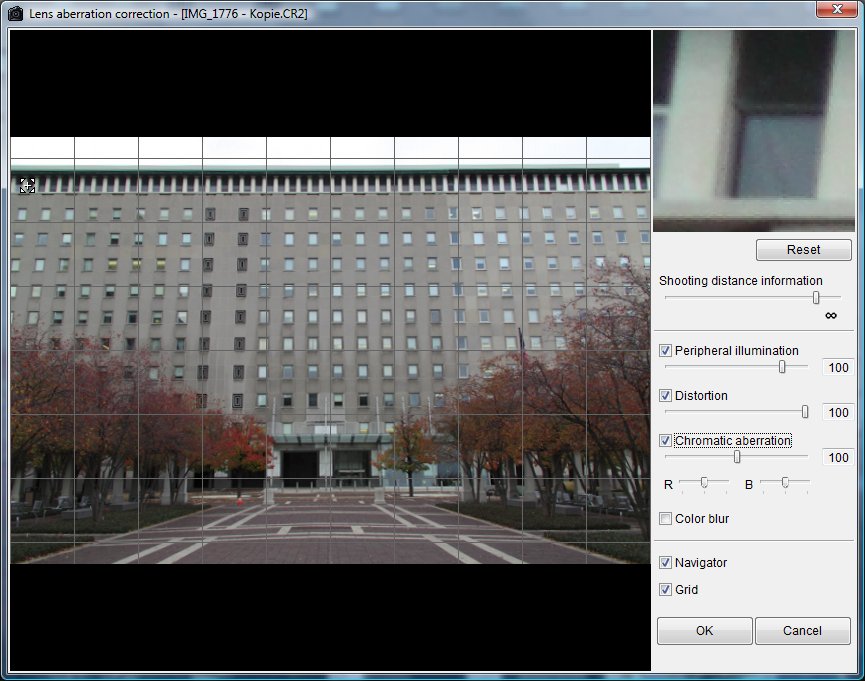Disable the Distortion correction checkbox
The width and height of the screenshot is (865, 681).
(666, 396)
